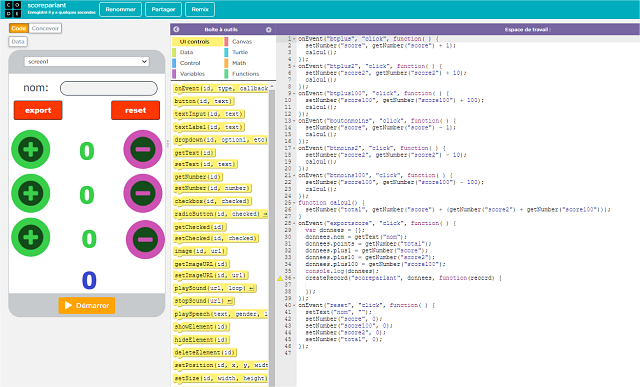
Task: Select the Control toolbox category
Action: (x=197, y=63)
